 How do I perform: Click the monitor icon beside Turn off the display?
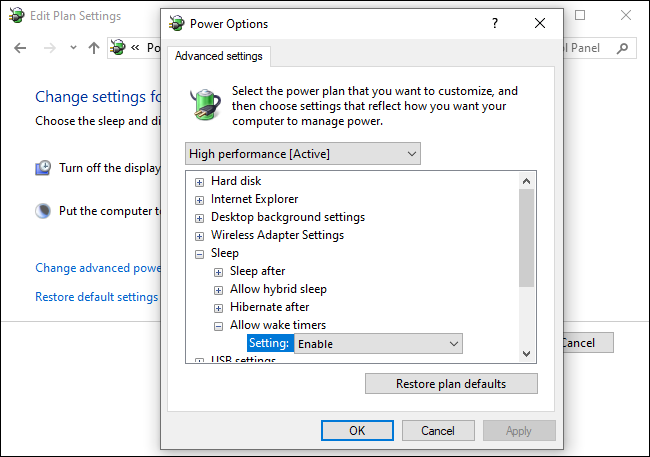tap(43, 168)
